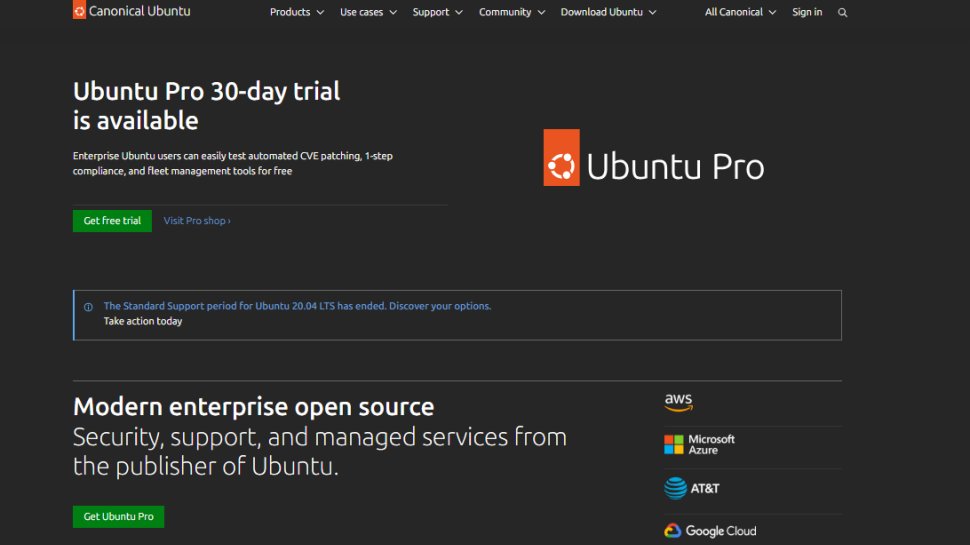Click the Sign in link
This screenshot has width=970, height=545.
pos(807,12)
